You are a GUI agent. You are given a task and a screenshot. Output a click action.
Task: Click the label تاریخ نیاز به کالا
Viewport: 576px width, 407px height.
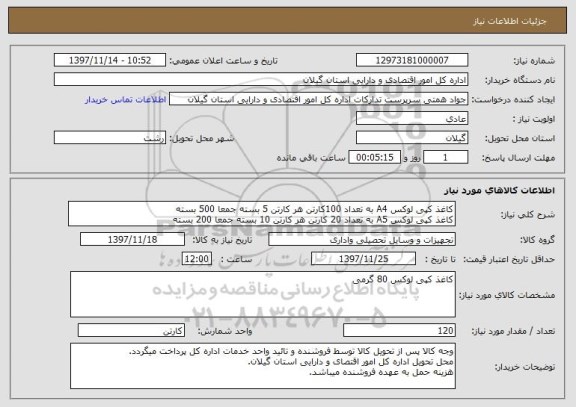pyautogui.click(x=222, y=240)
